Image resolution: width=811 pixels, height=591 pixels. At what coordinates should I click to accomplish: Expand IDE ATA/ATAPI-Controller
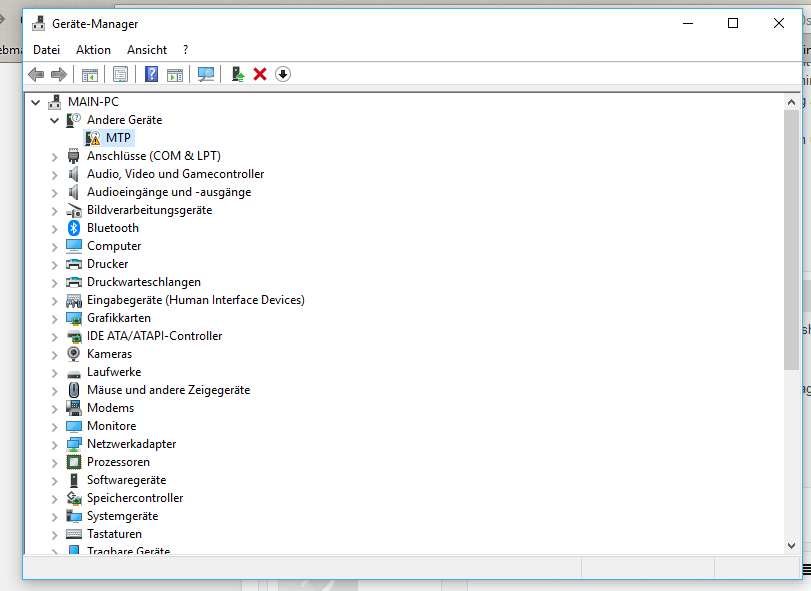point(55,337)
